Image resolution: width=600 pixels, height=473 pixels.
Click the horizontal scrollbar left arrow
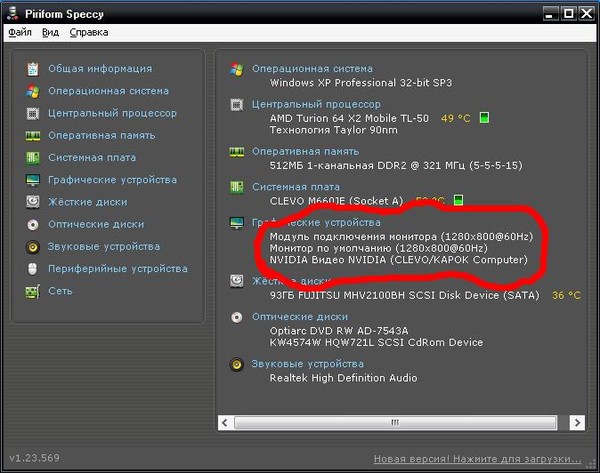(x=225, y=423)
